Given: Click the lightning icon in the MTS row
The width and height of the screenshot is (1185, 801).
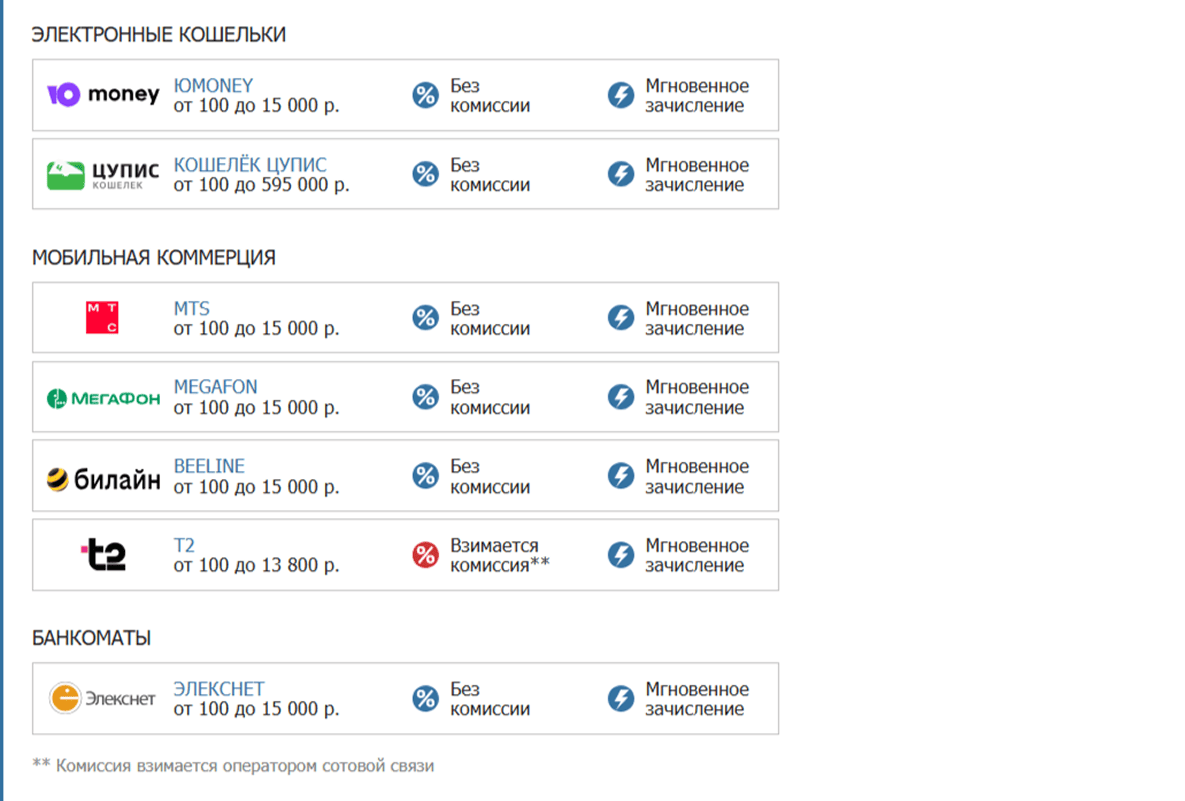Looking at the screenshot, I should [x=621, y=318].
